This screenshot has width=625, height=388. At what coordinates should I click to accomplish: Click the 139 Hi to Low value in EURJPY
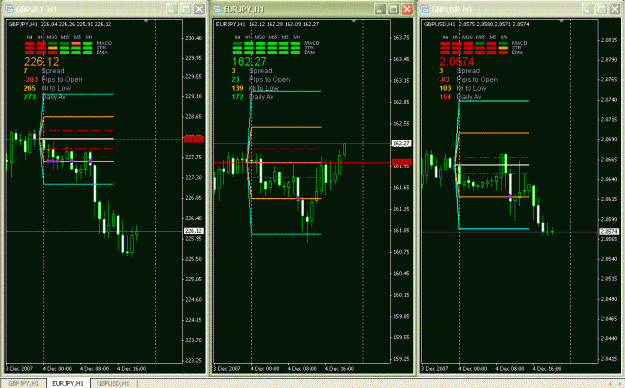tap(238, 88)
